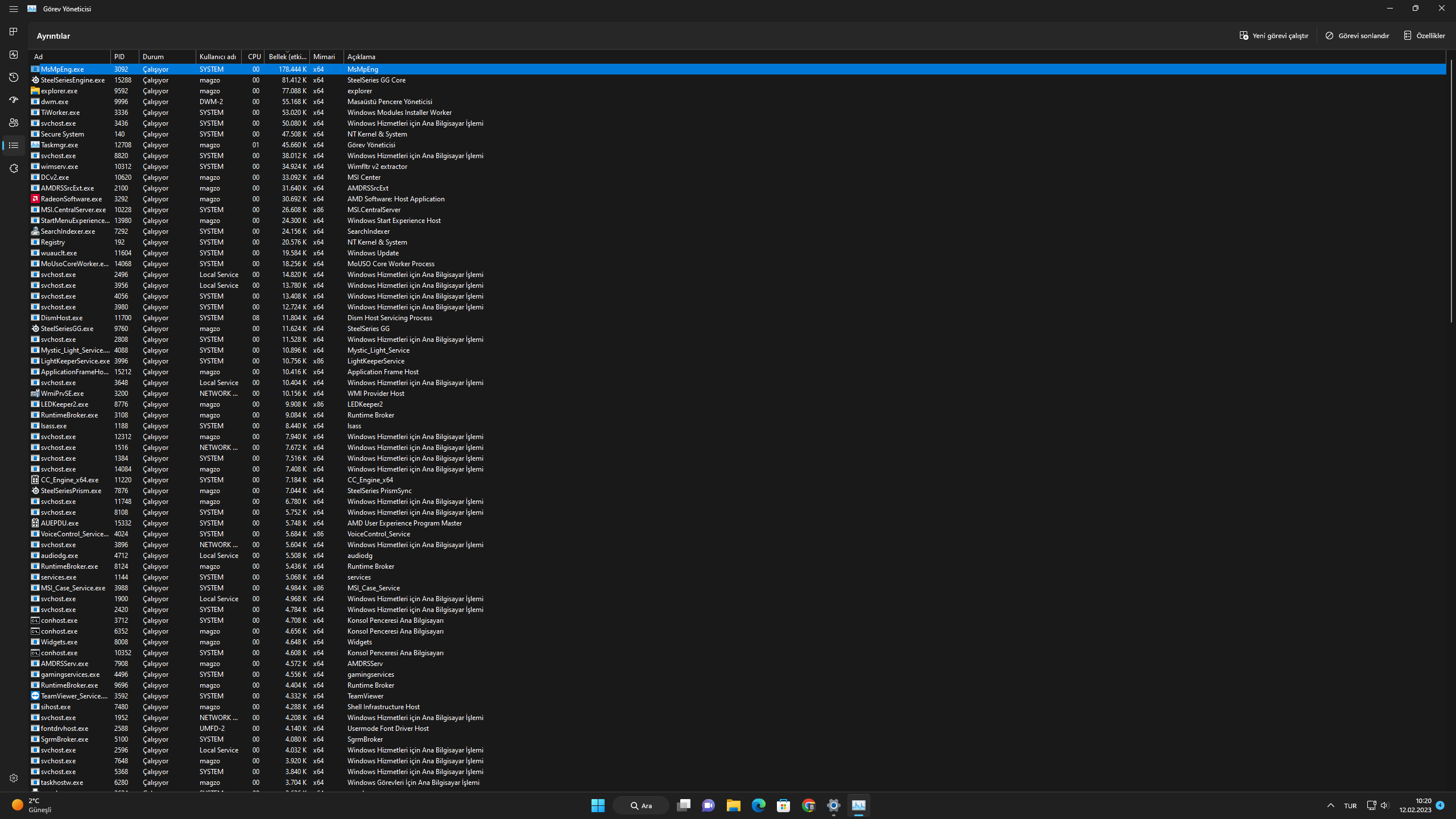Open Startup apps page in sidebar
This screenshot has width=1456, height=819.
(x=14, y=100)
